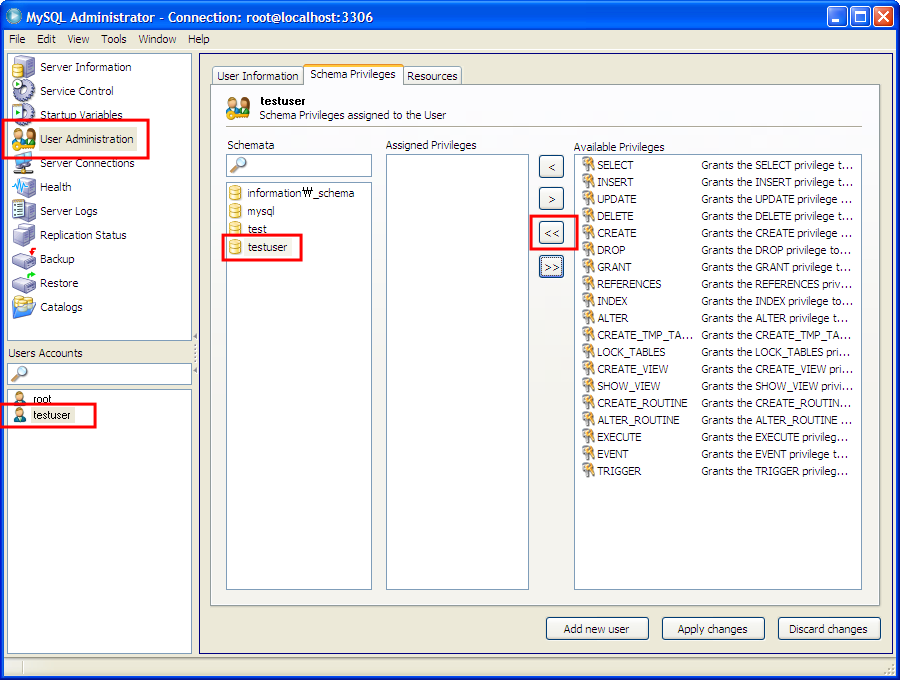Image resolution: width=900 pixels, height=680 pixels.
Task: Click the Service Control gear icon
Action: click(24, 91)
